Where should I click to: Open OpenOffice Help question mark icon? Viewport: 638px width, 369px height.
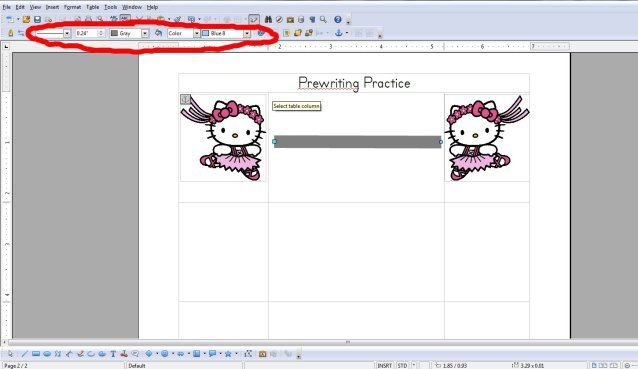338,19
